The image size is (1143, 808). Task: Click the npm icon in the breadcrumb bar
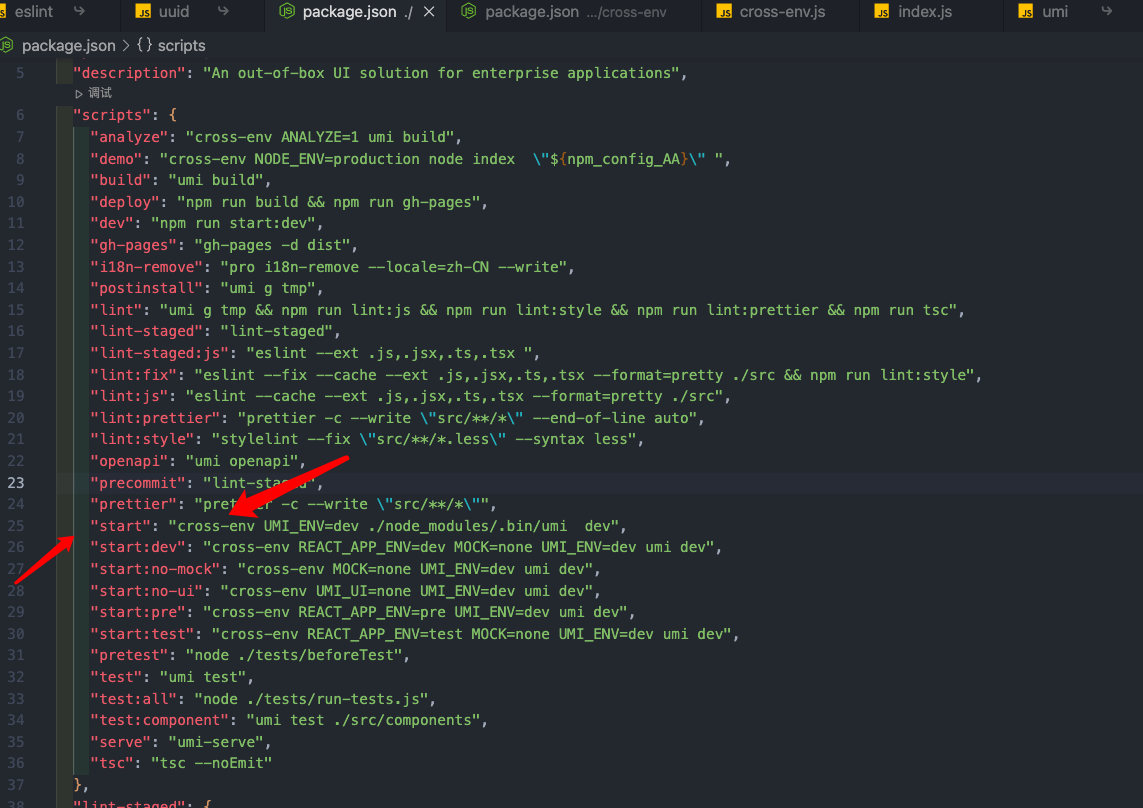pos(8,45)
